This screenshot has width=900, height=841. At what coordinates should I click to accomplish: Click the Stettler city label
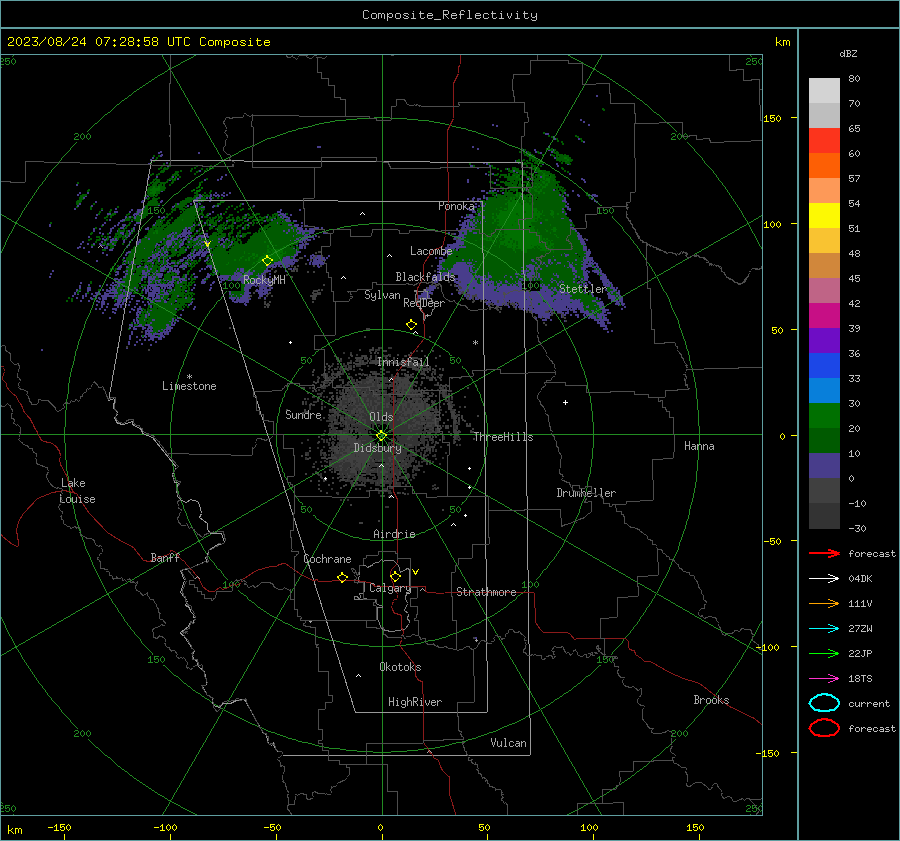click(583, 289)
